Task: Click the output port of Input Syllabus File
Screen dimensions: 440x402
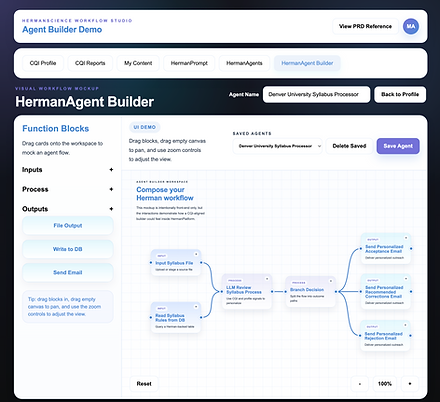Action: coord(201,263)
